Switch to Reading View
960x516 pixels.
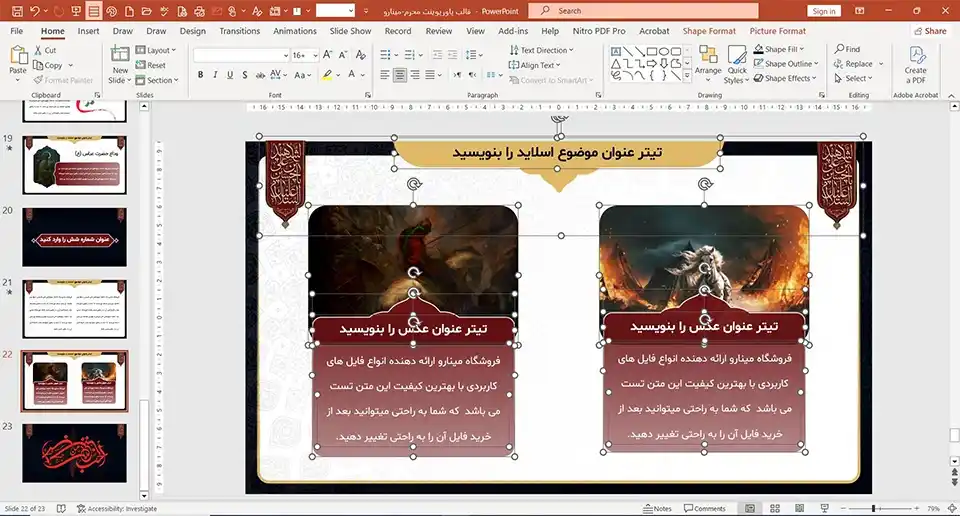(x=800, y=509)
